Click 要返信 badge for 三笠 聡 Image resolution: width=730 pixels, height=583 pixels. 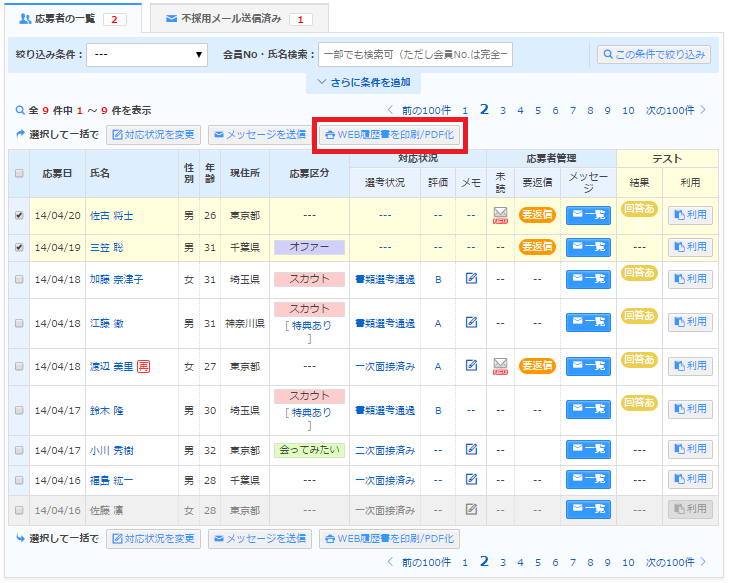pos(537,246)
